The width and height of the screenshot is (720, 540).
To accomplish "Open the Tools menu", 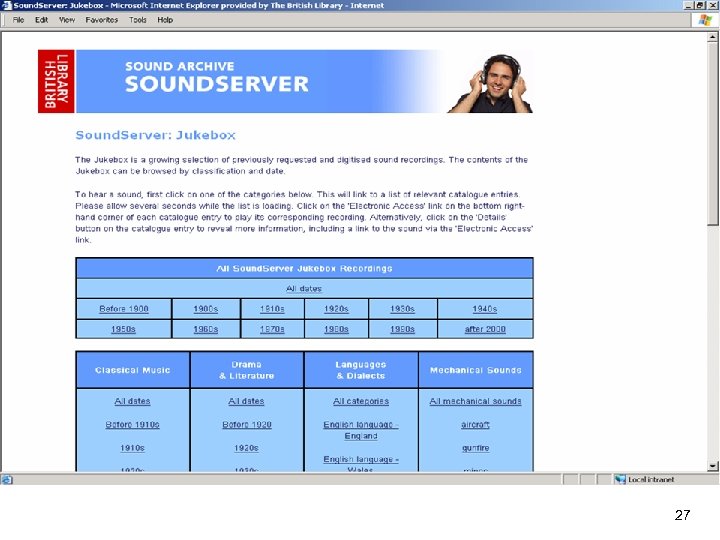I will click(138, 20).
